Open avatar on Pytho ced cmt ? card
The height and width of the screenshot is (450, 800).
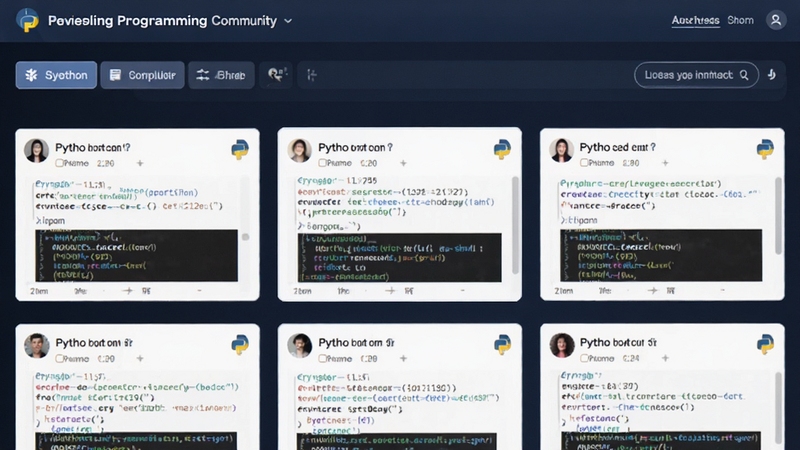click(x=561, y=151)
